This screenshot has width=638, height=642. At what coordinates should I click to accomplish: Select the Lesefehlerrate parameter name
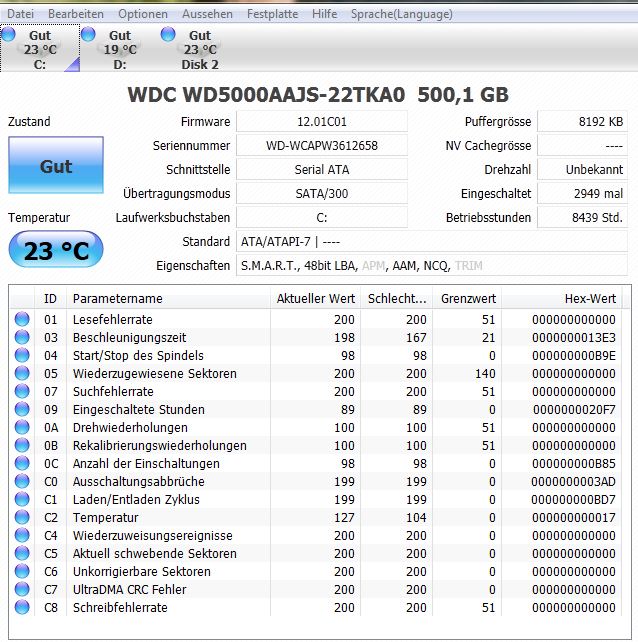[x=113, y=319]
